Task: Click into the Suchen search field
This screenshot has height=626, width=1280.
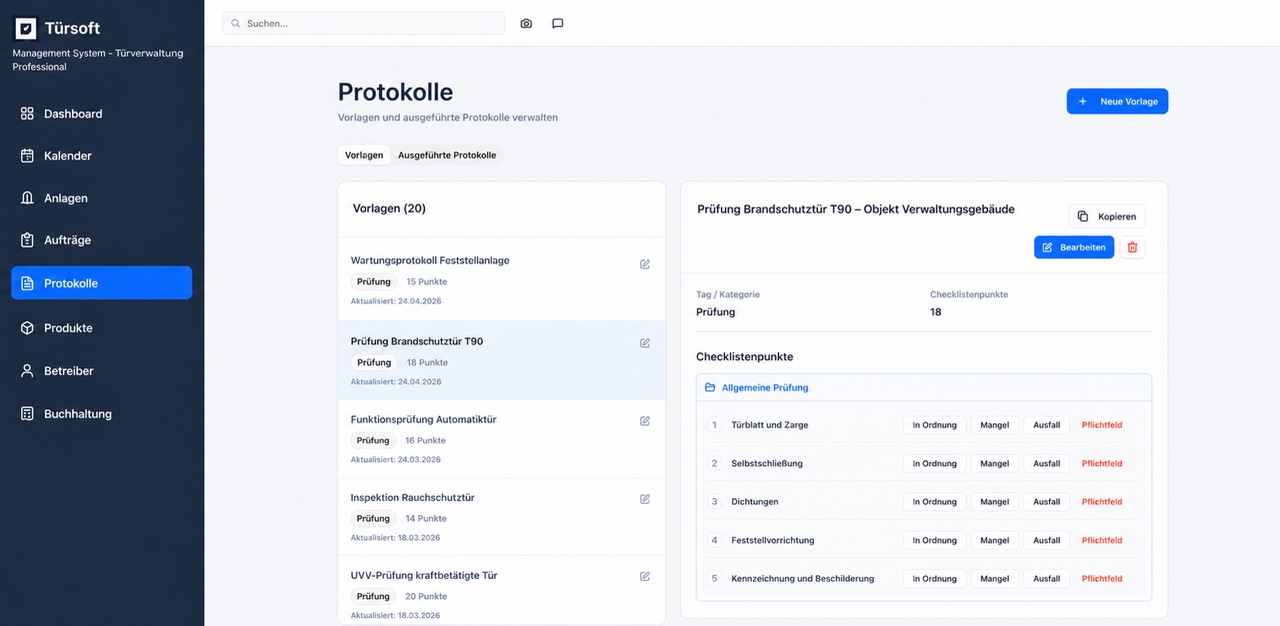Action: tap(364, 23)
